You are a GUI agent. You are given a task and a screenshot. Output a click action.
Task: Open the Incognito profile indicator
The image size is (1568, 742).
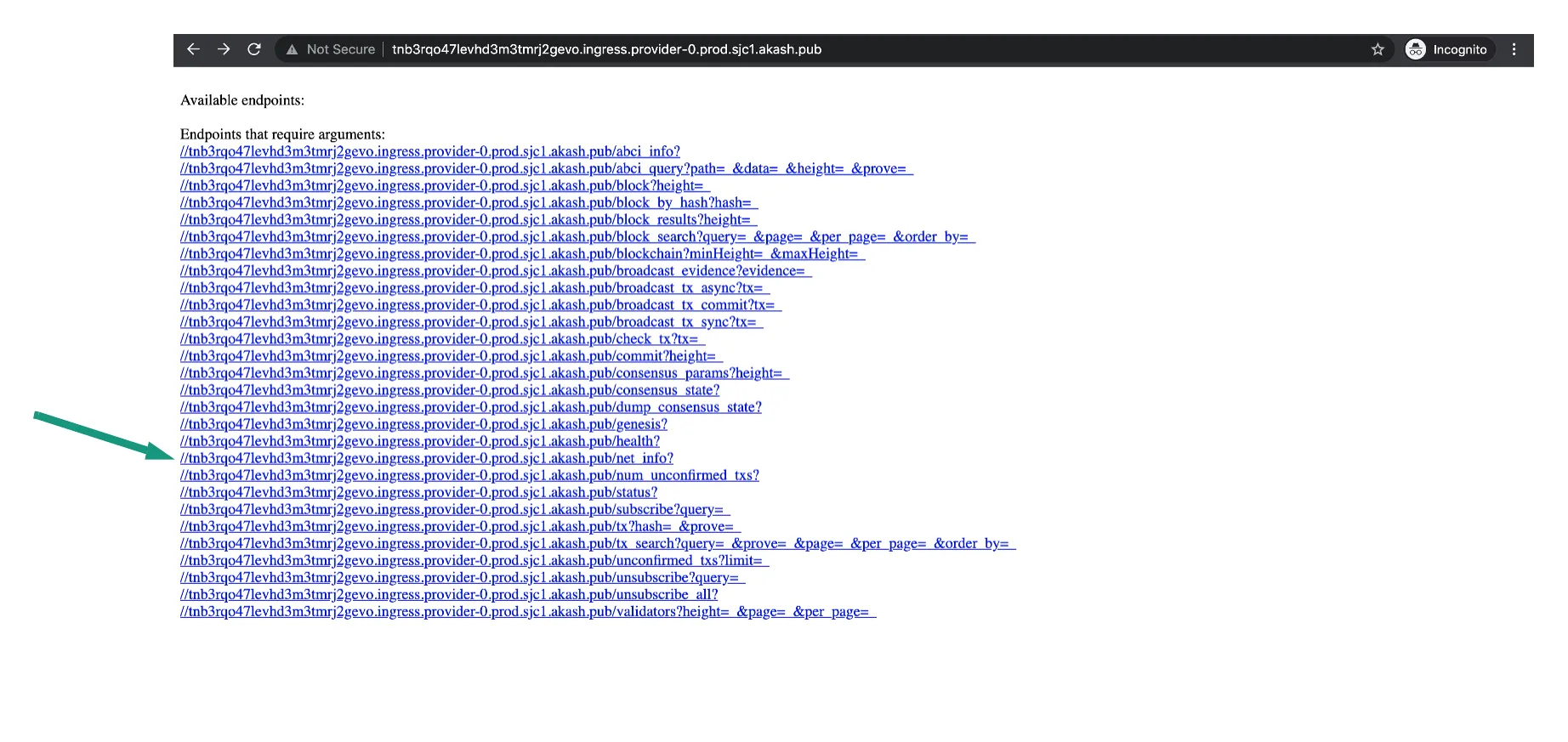click(x=1448, y=49)
